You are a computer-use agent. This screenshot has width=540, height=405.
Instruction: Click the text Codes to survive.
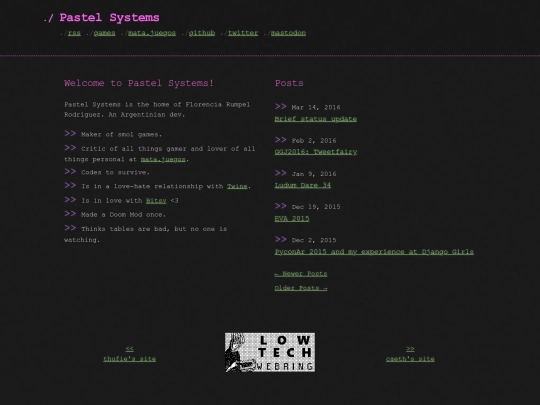115,173
